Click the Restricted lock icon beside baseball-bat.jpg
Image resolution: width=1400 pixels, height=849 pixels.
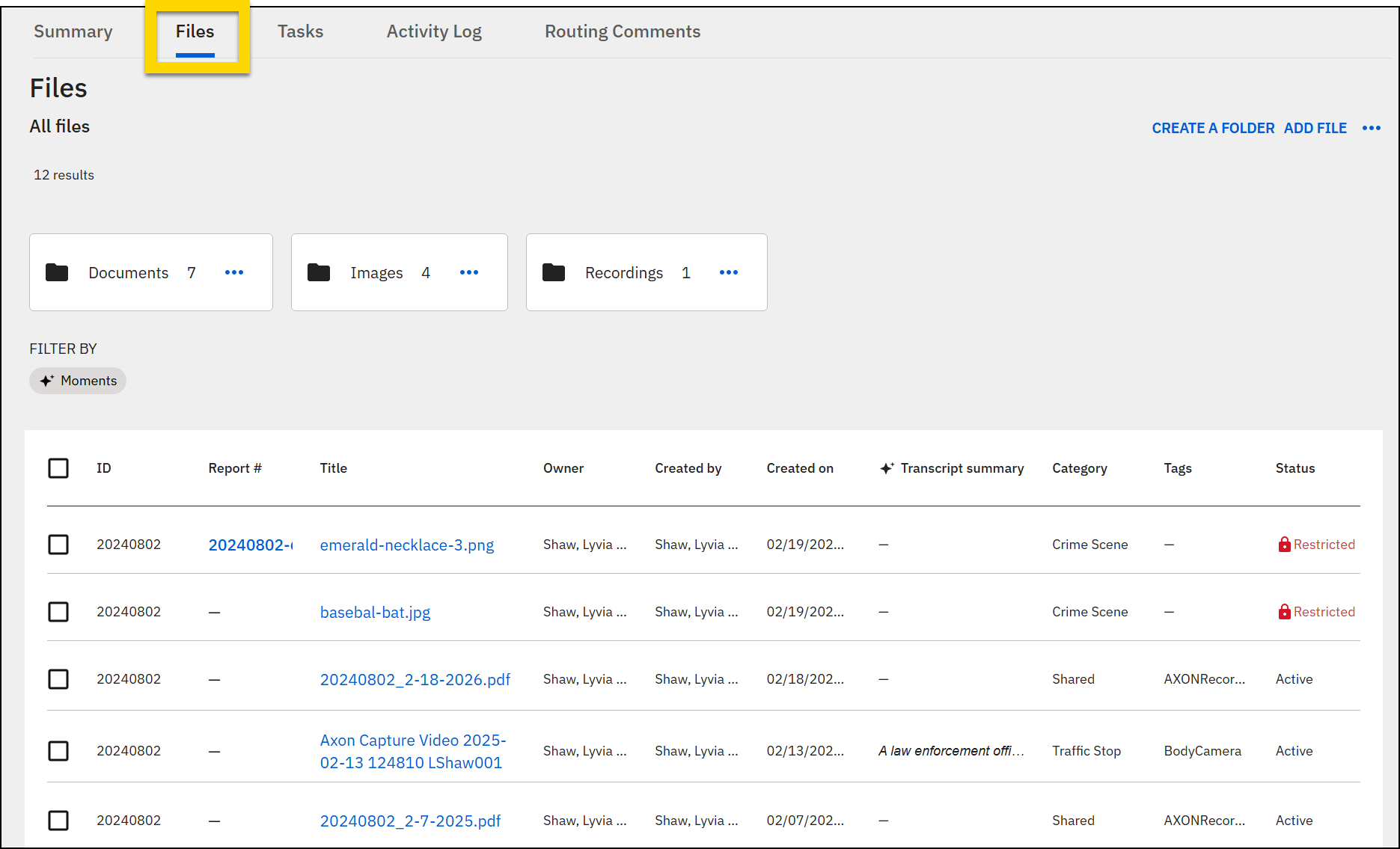click(x=1284, y=612)
